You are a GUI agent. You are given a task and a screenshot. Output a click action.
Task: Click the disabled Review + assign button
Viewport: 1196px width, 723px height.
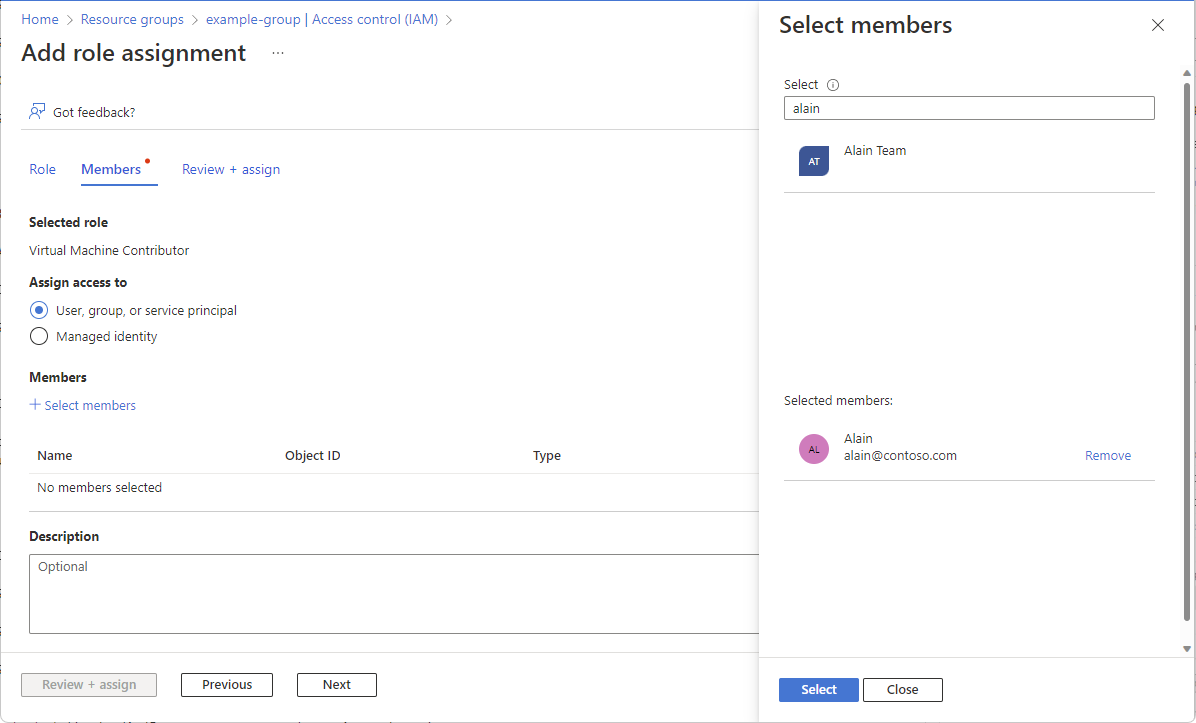pos(89,685)
